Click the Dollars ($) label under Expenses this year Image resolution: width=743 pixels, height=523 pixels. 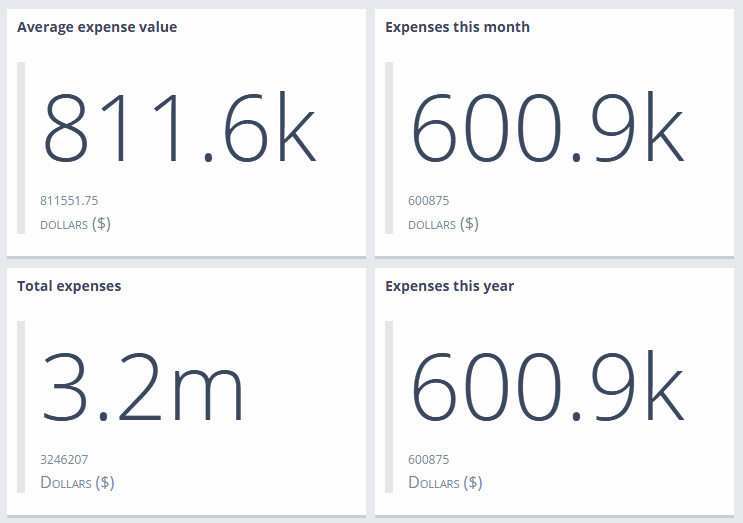[445, 483]
